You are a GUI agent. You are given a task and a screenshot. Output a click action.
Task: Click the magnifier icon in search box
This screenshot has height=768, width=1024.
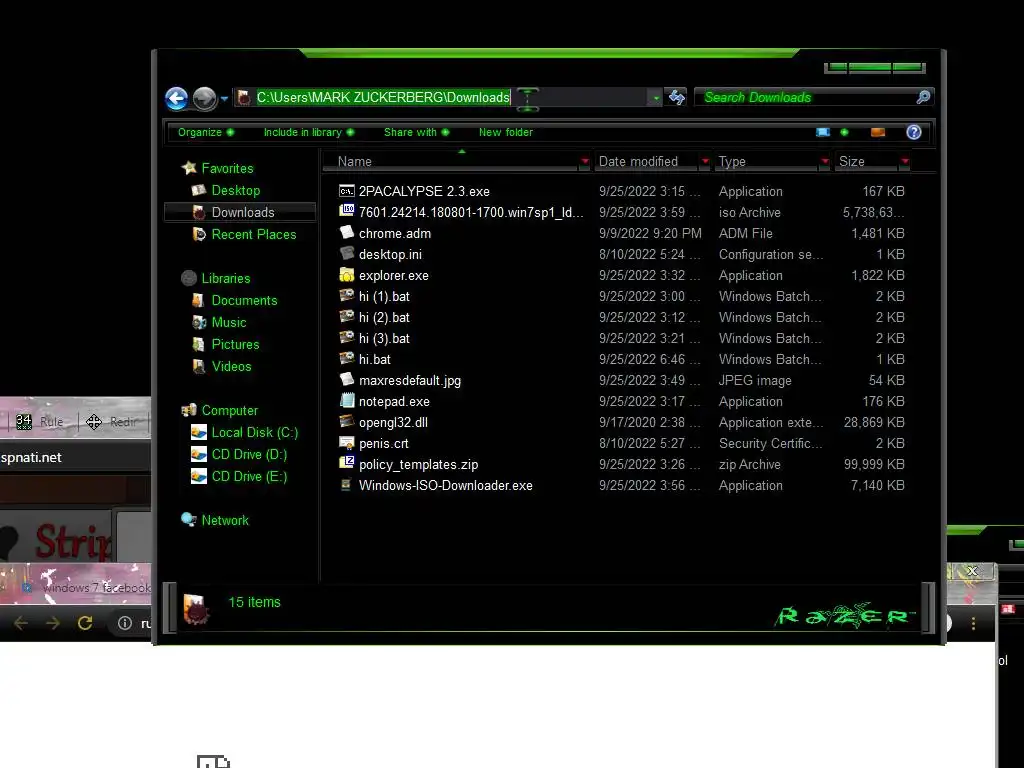pos(923,97)
